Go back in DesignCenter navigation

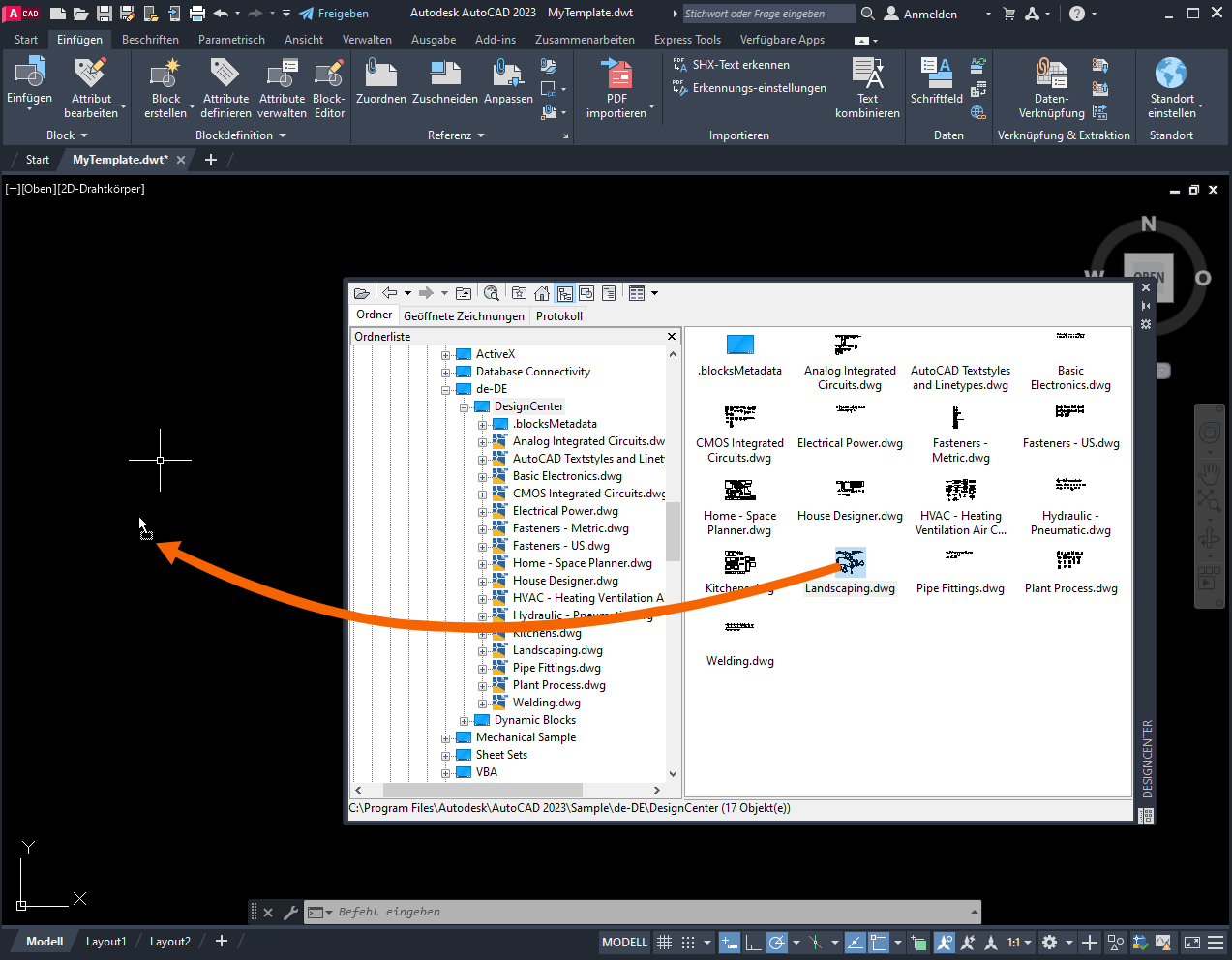(x=390, y=293)
